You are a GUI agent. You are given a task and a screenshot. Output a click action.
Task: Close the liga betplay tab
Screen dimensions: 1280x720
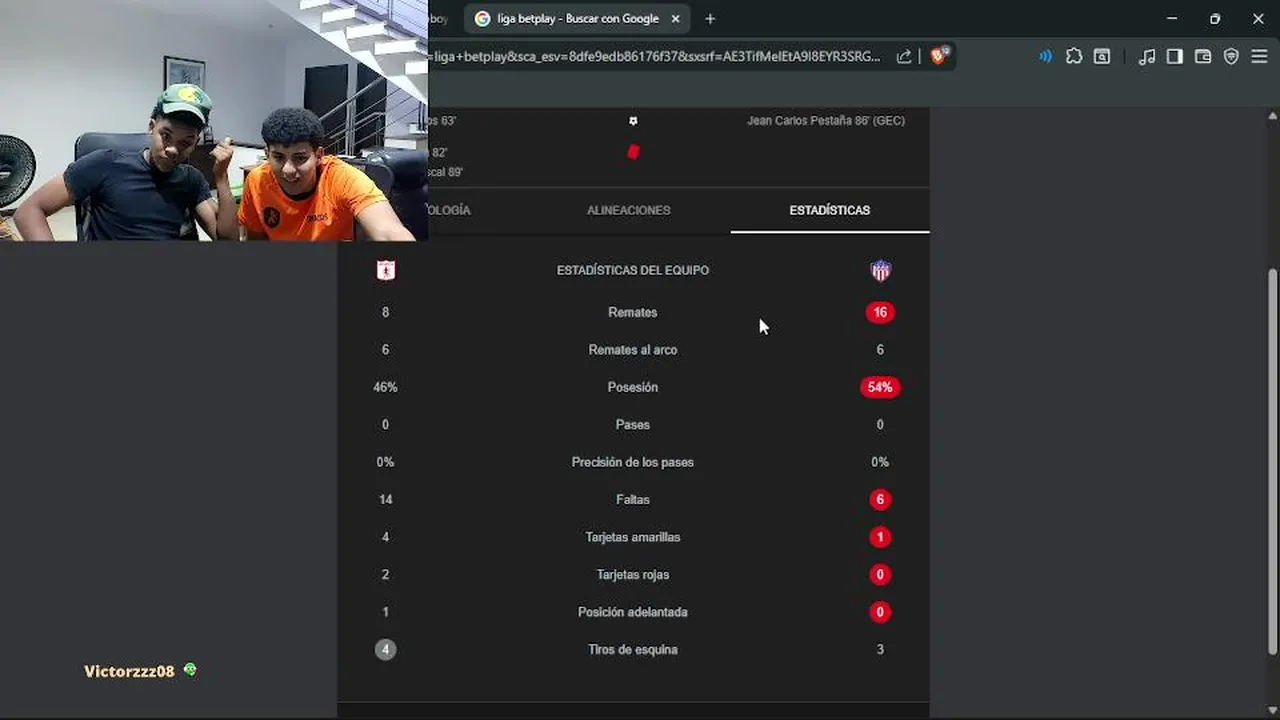click(x=676, y=19)
